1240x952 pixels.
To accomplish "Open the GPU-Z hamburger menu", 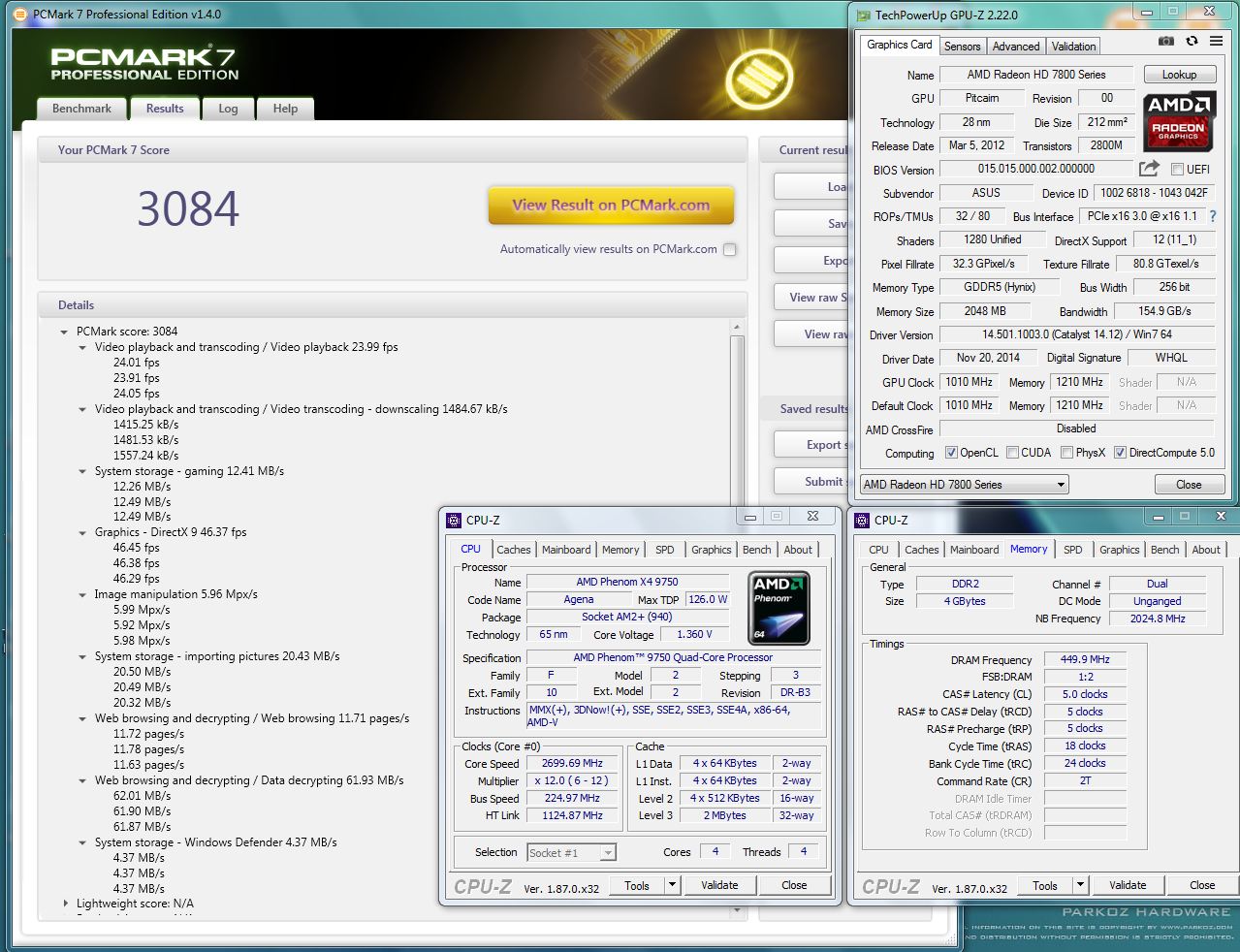I will [1216, 42].
